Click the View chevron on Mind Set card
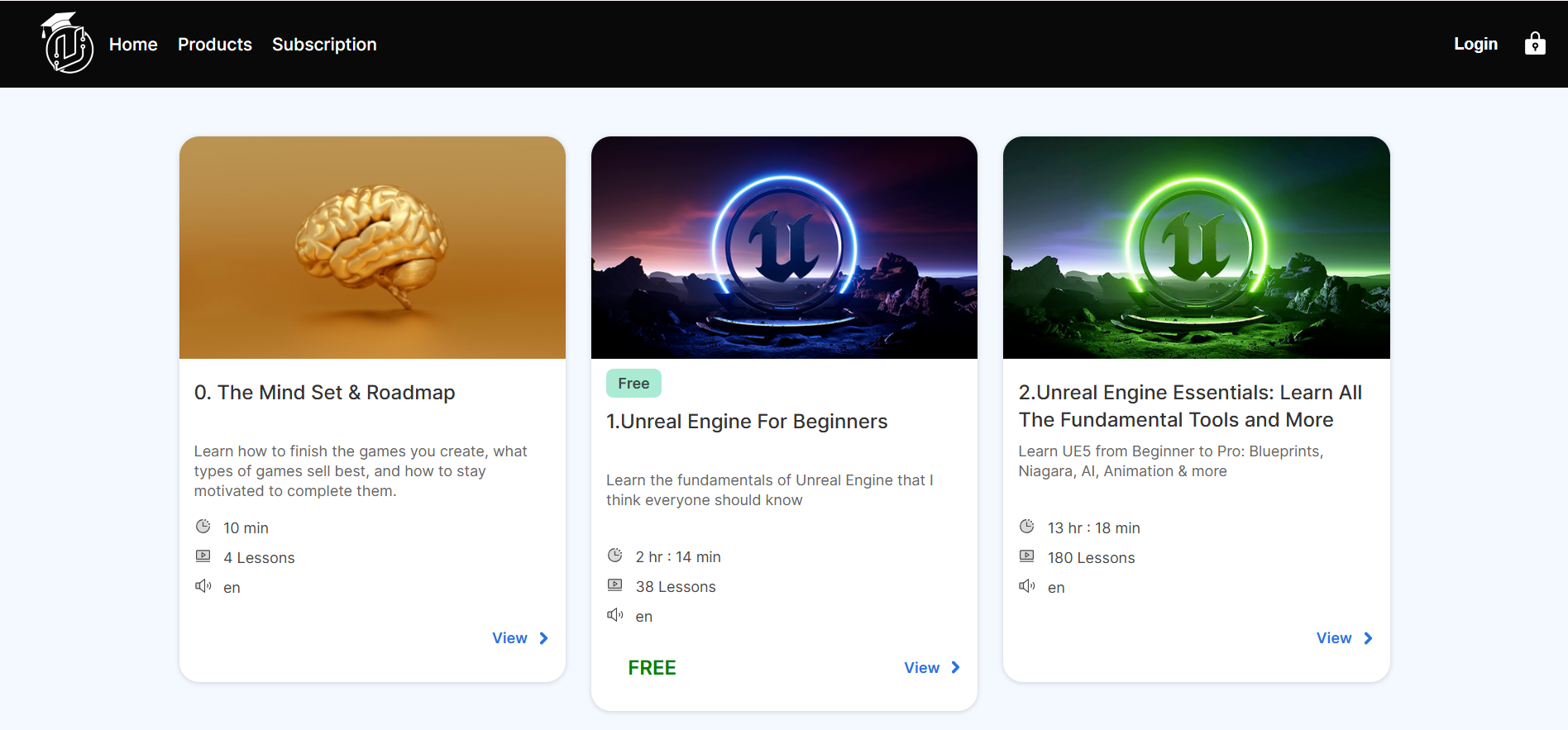 tap(543, 637)
